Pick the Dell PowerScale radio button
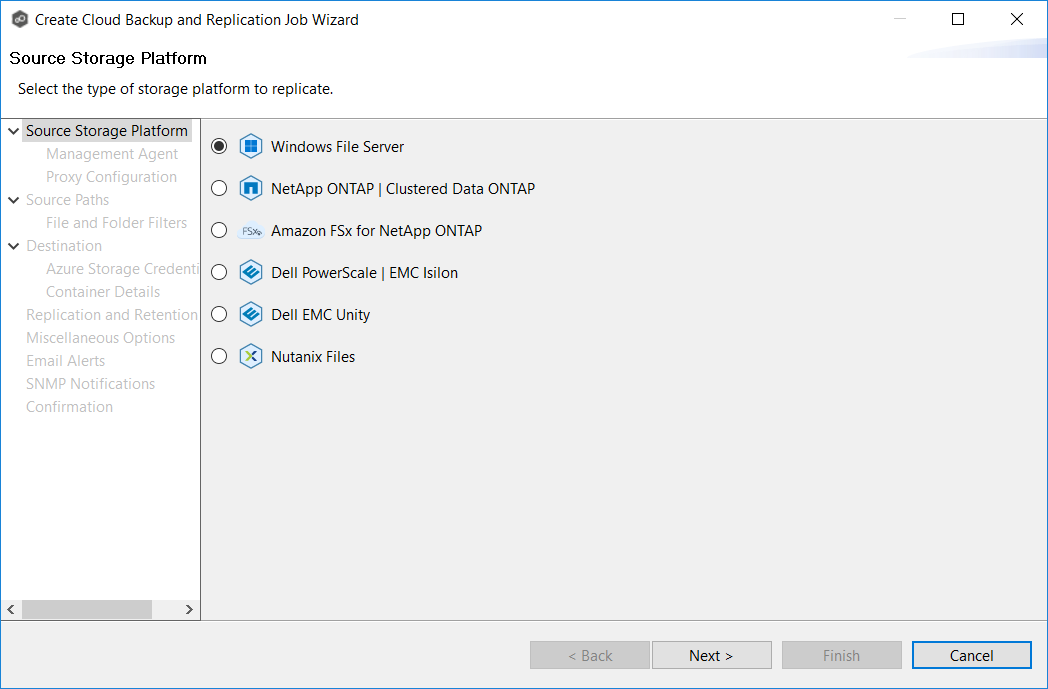 click(x=219, y=273)
